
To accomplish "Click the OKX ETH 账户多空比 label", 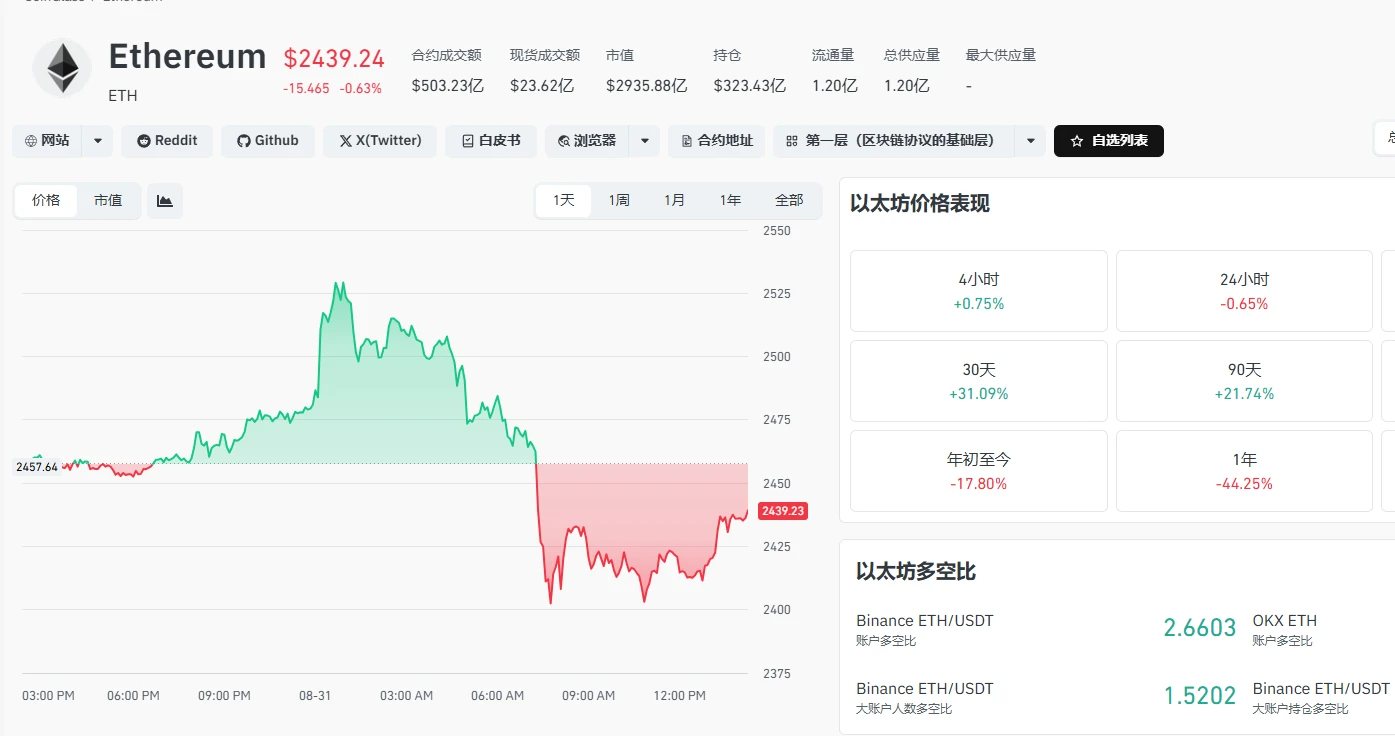I will 1285,630.
